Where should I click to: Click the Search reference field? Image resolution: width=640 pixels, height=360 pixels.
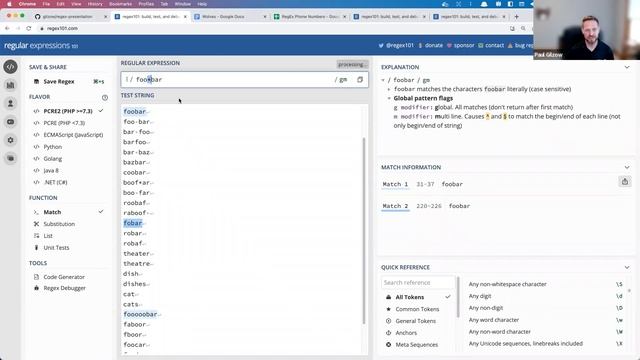tap(418, 282)
